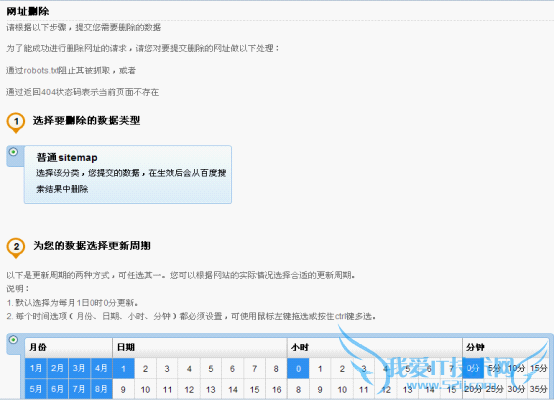Choose day 8 in the 日期 column
The image size is (554, 400).
[276, 369]
